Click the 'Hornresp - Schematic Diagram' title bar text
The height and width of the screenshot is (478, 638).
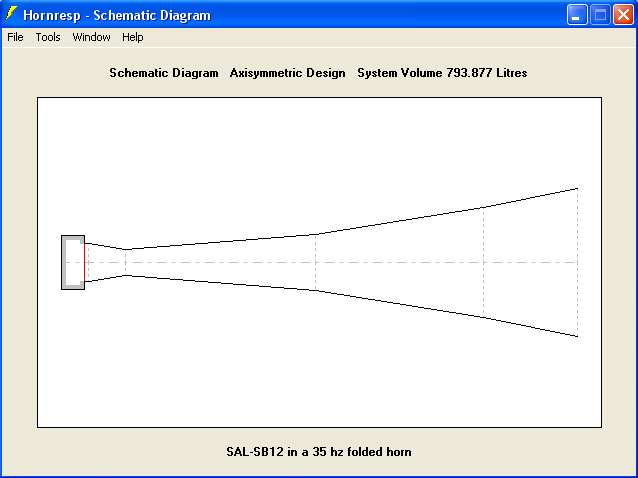pos(117,15)
